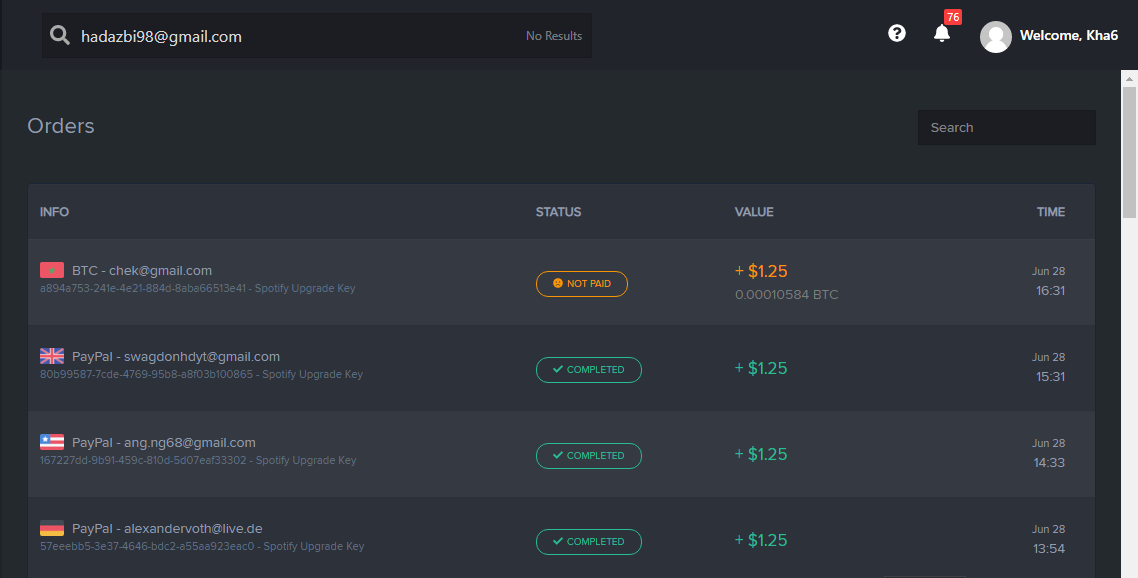The width and height of the screenshot is (1138, 578).
Task: Click the NOT PAID status badge
Action: [x=581, y=284]
